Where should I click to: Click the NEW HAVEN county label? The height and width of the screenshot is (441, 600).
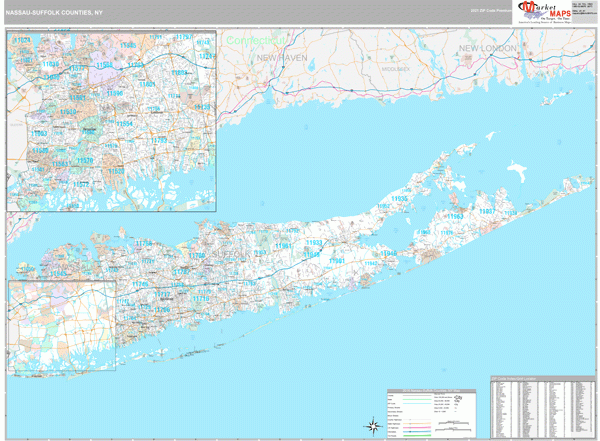point(282,58)
